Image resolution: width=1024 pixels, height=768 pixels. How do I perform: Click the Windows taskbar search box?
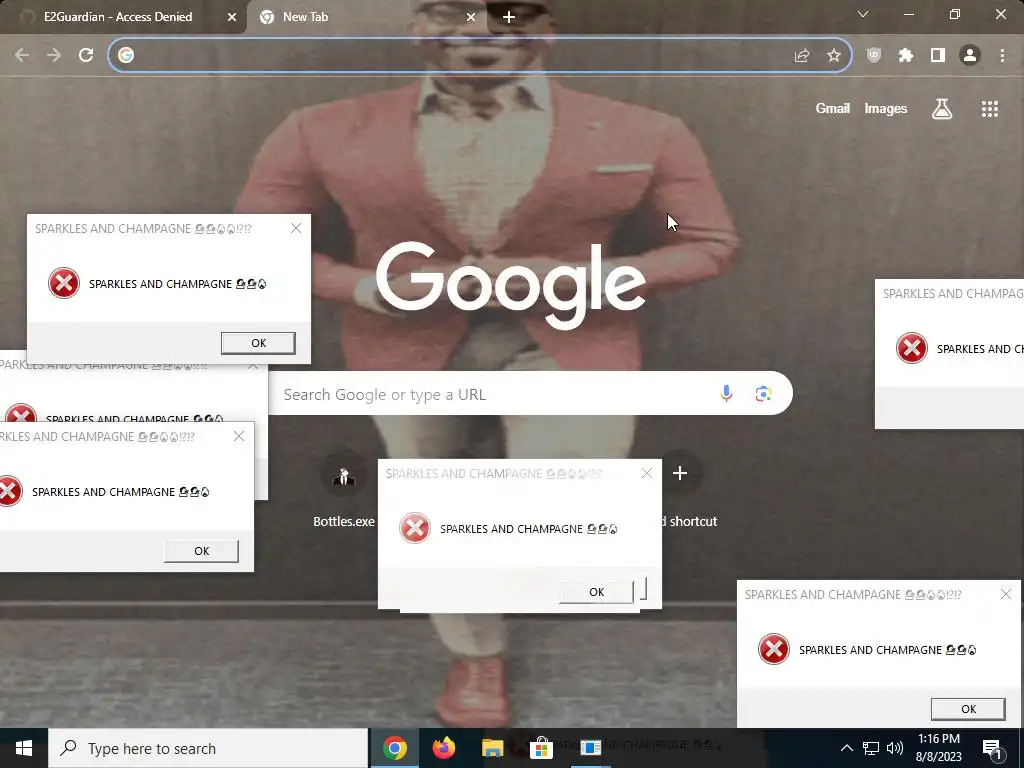[x=208, y=748]
